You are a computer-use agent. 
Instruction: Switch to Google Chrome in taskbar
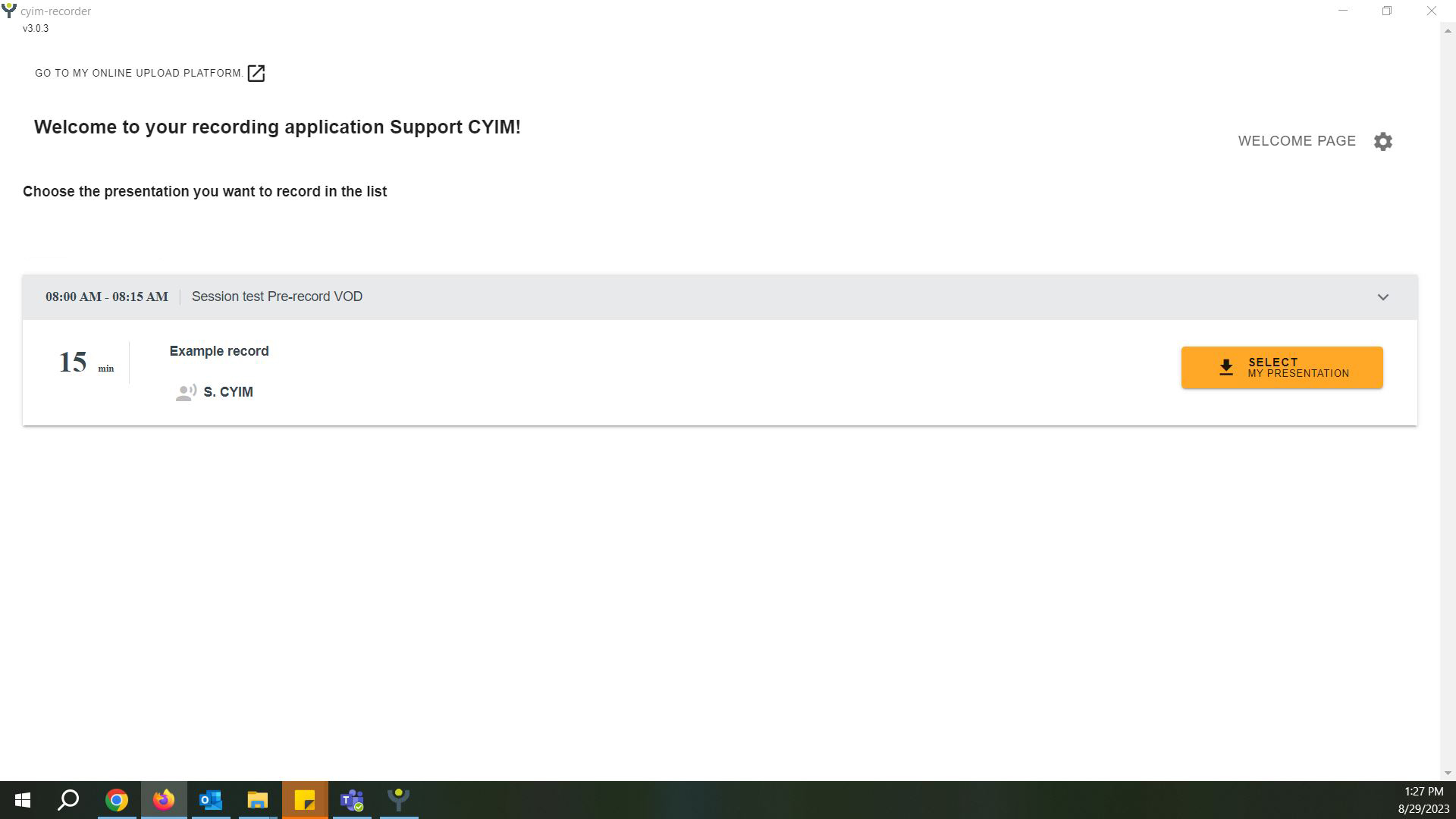click(117, 800)
